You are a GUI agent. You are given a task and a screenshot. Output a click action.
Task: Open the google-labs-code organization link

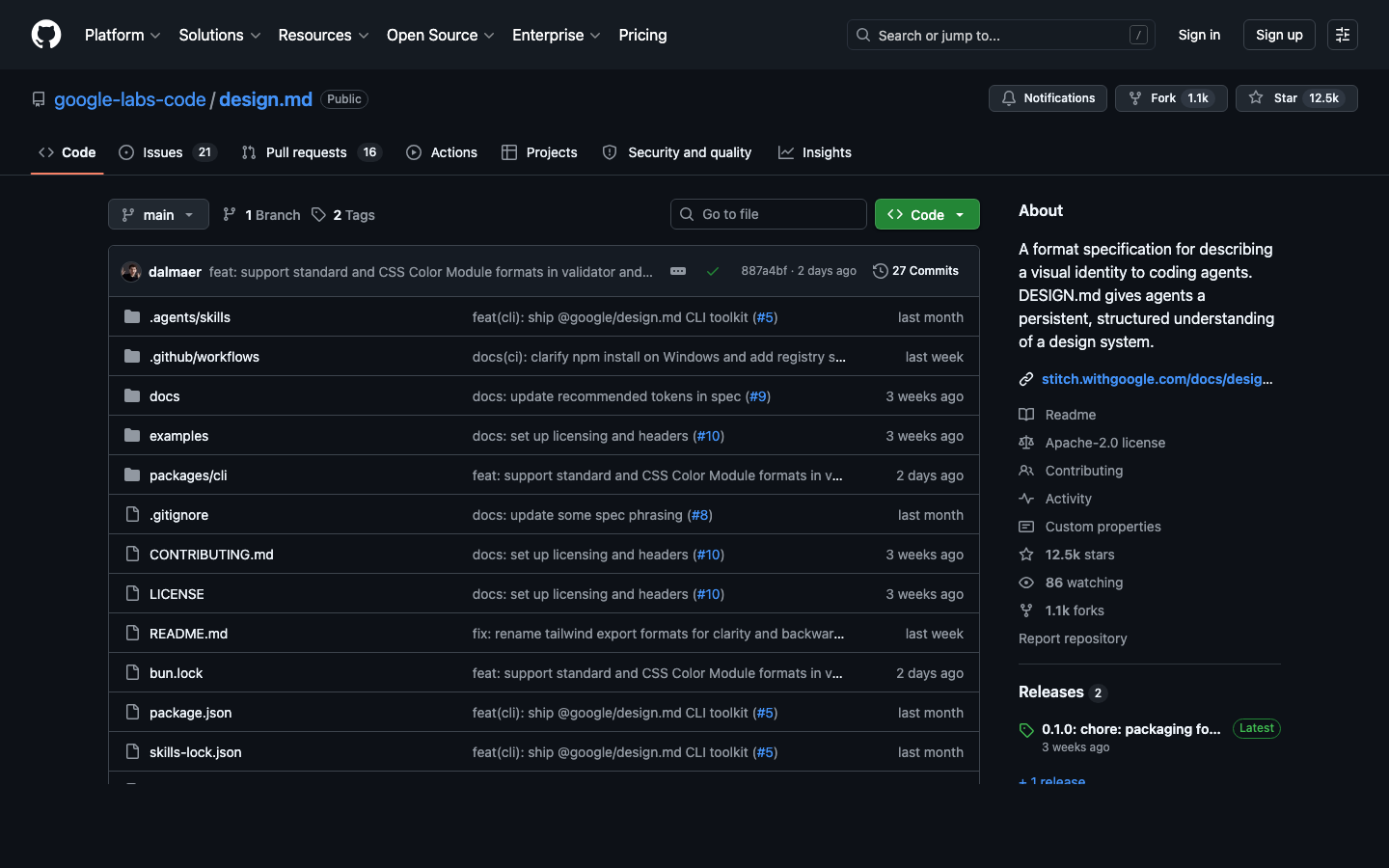(130, 99)
